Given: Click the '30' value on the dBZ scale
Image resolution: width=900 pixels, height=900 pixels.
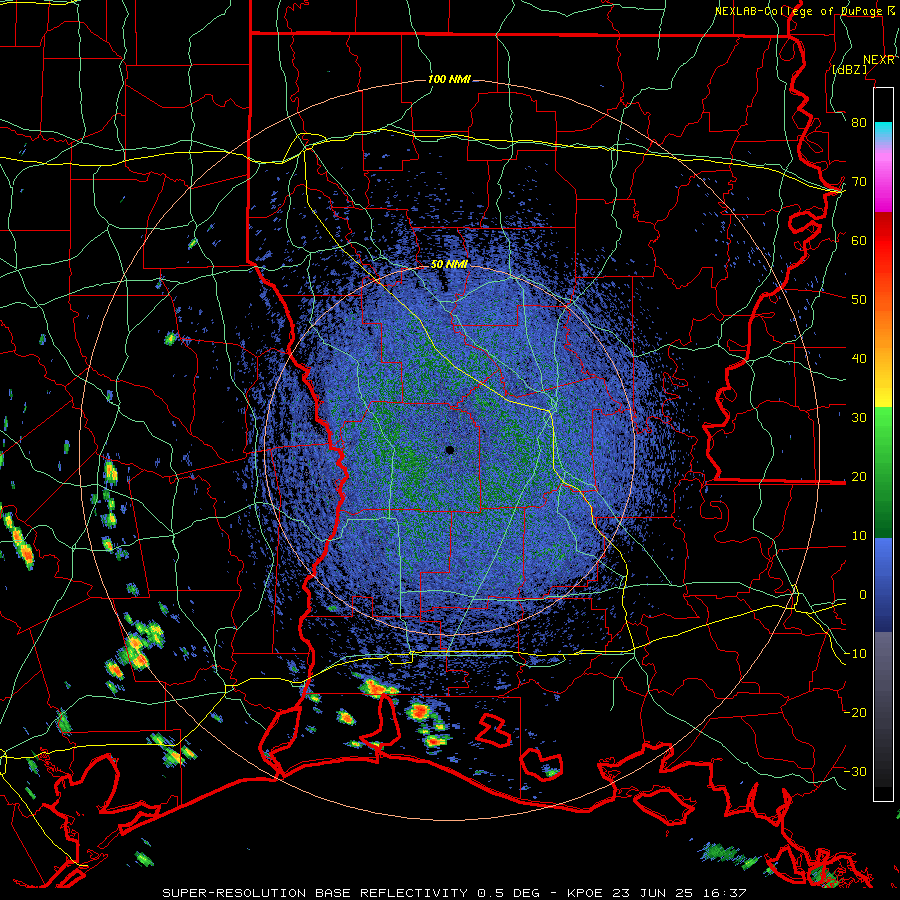Looking at the screenshot, I should point(859,418).
